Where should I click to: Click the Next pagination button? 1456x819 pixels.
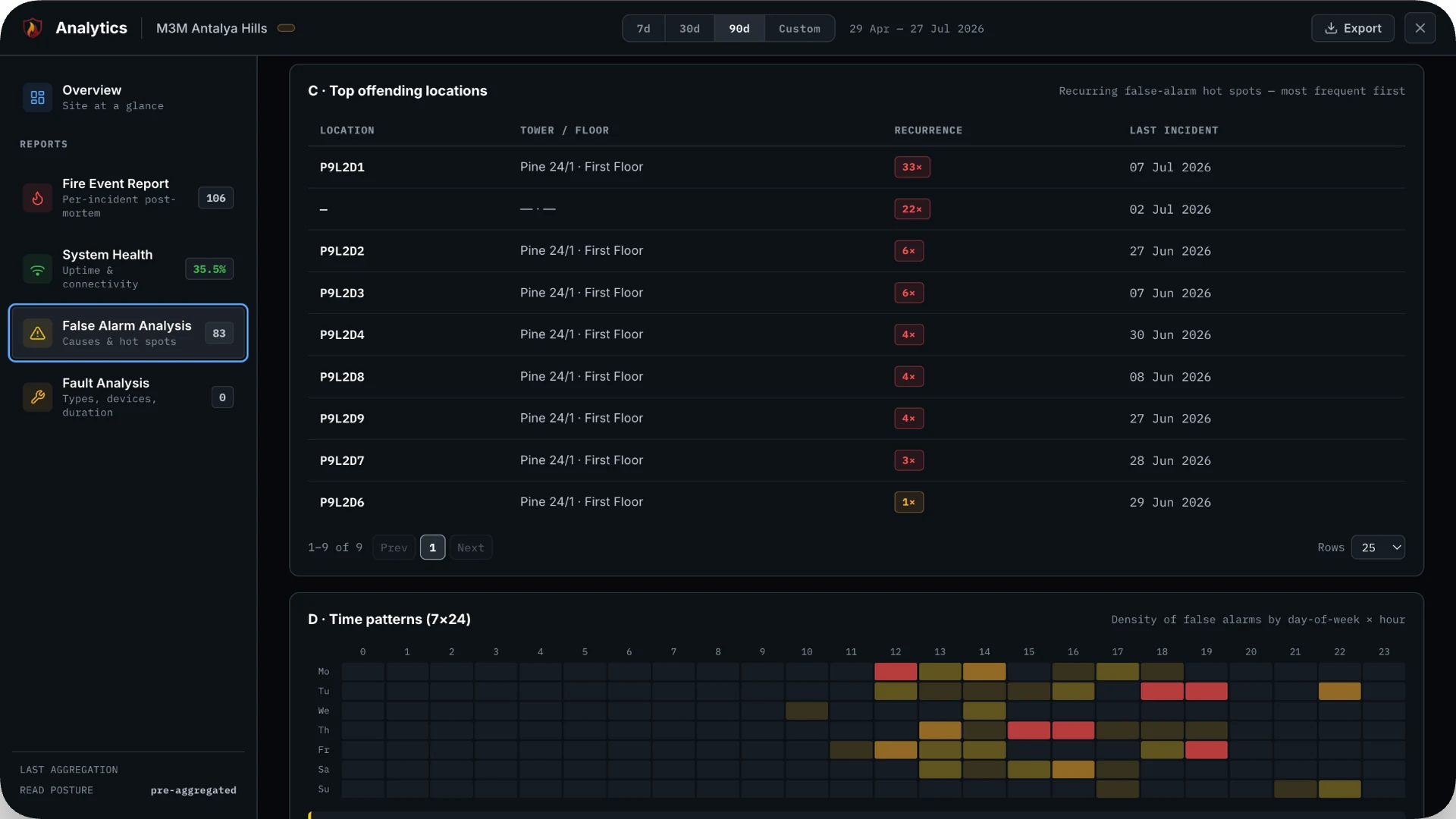click(x=470, y=548)
